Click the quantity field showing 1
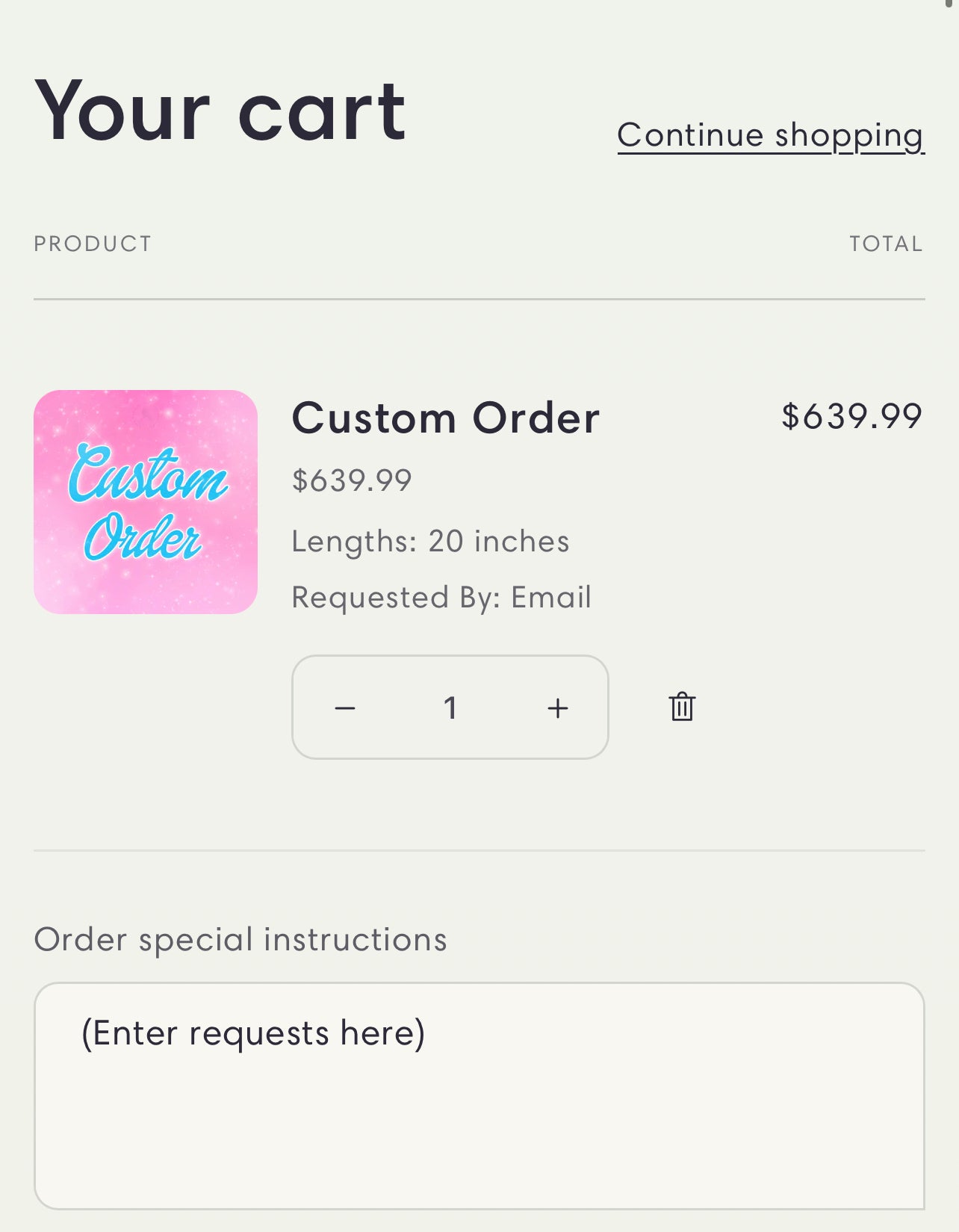 450,708
